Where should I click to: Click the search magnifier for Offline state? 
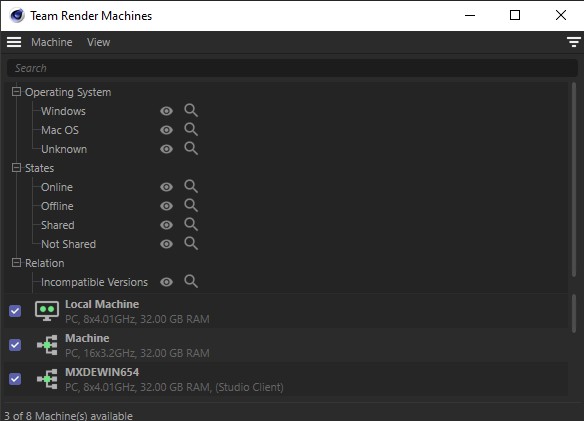click(x=191, y=206)
